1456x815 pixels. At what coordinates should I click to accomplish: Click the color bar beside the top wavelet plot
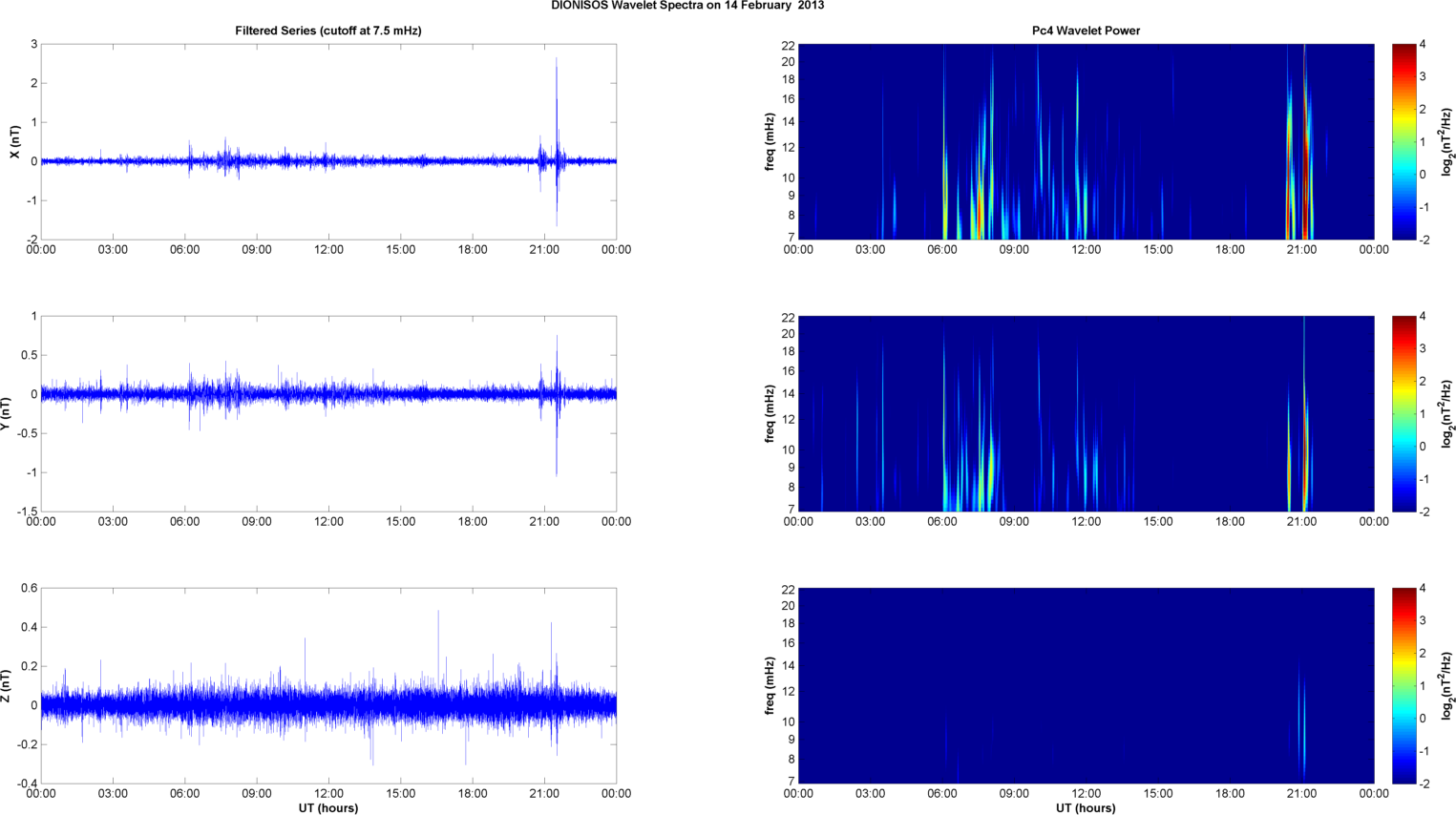click(1403, 141)
